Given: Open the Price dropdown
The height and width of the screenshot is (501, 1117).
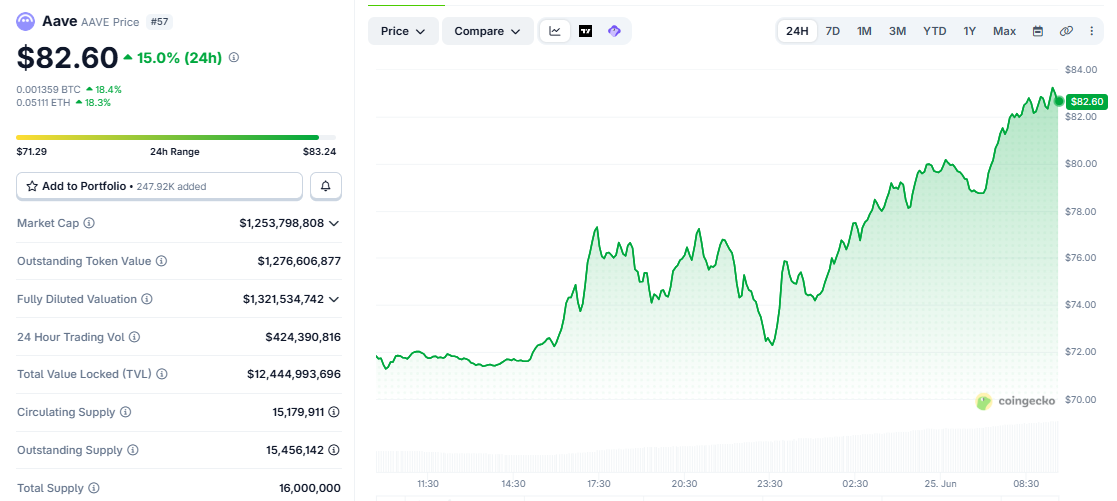Looking at the screenshot, I should tap(403, 31).
